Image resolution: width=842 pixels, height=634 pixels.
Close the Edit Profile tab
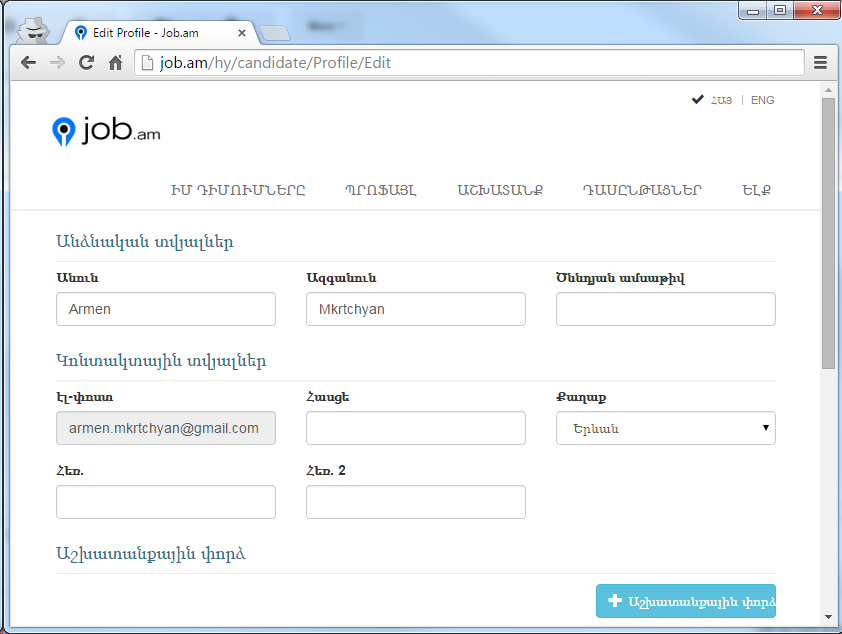(x=242, y=33)
